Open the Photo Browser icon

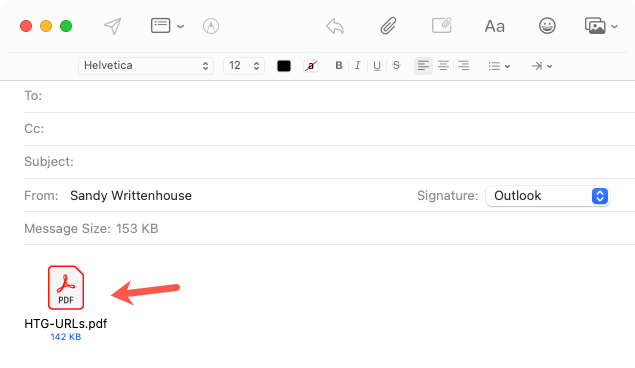coord(595,26)
